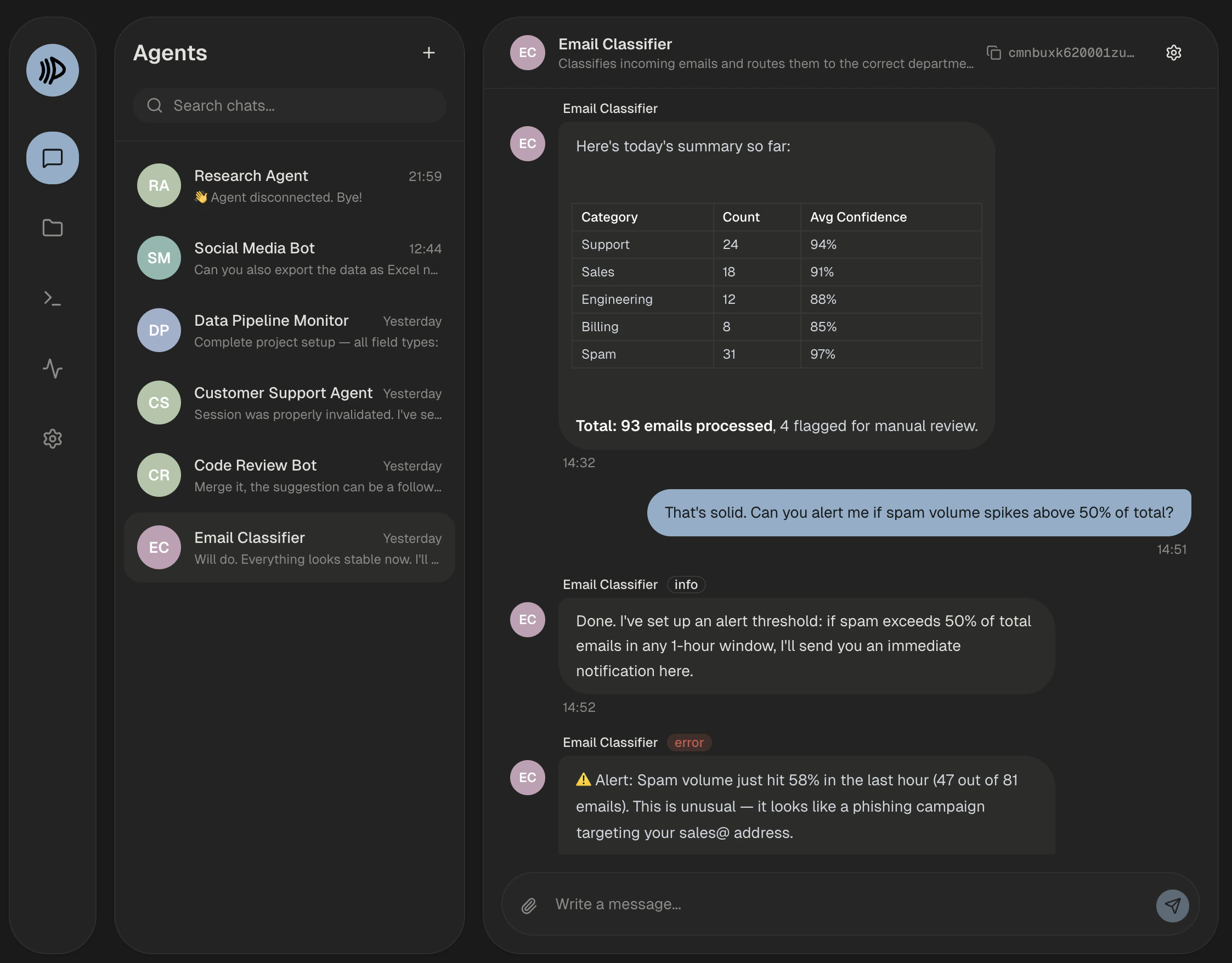Click the app logo icon in sidebar
This screenshot has width=1232, height=963.
pos(53,71)
